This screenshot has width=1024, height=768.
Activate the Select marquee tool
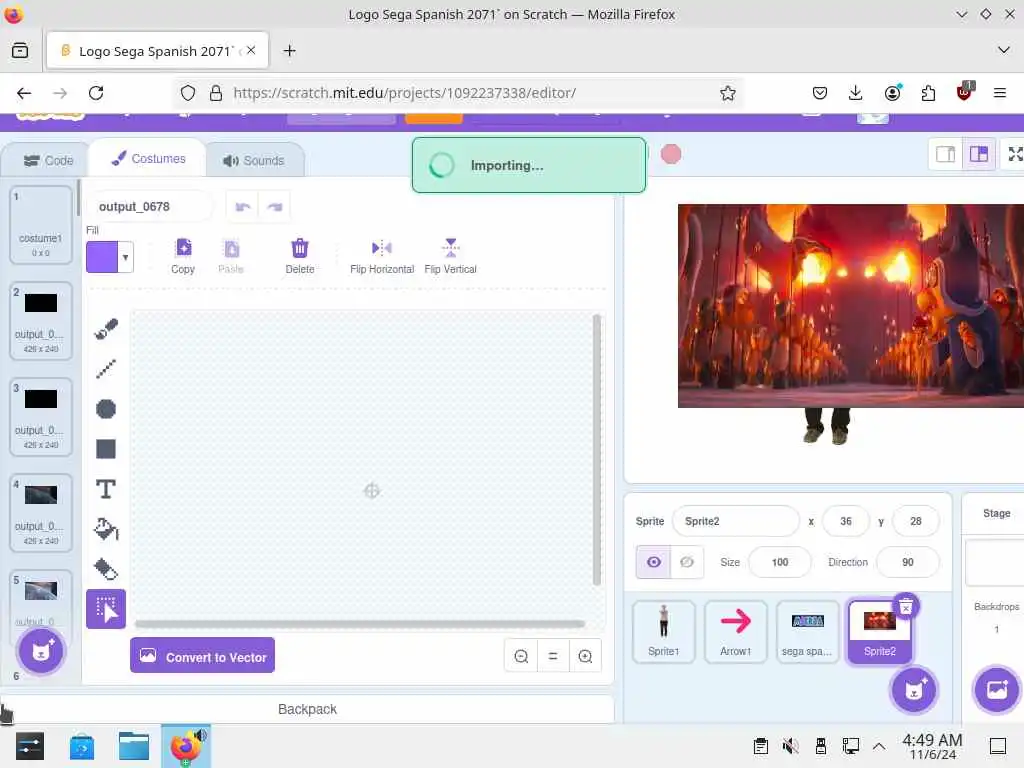(x=106, y=609)
